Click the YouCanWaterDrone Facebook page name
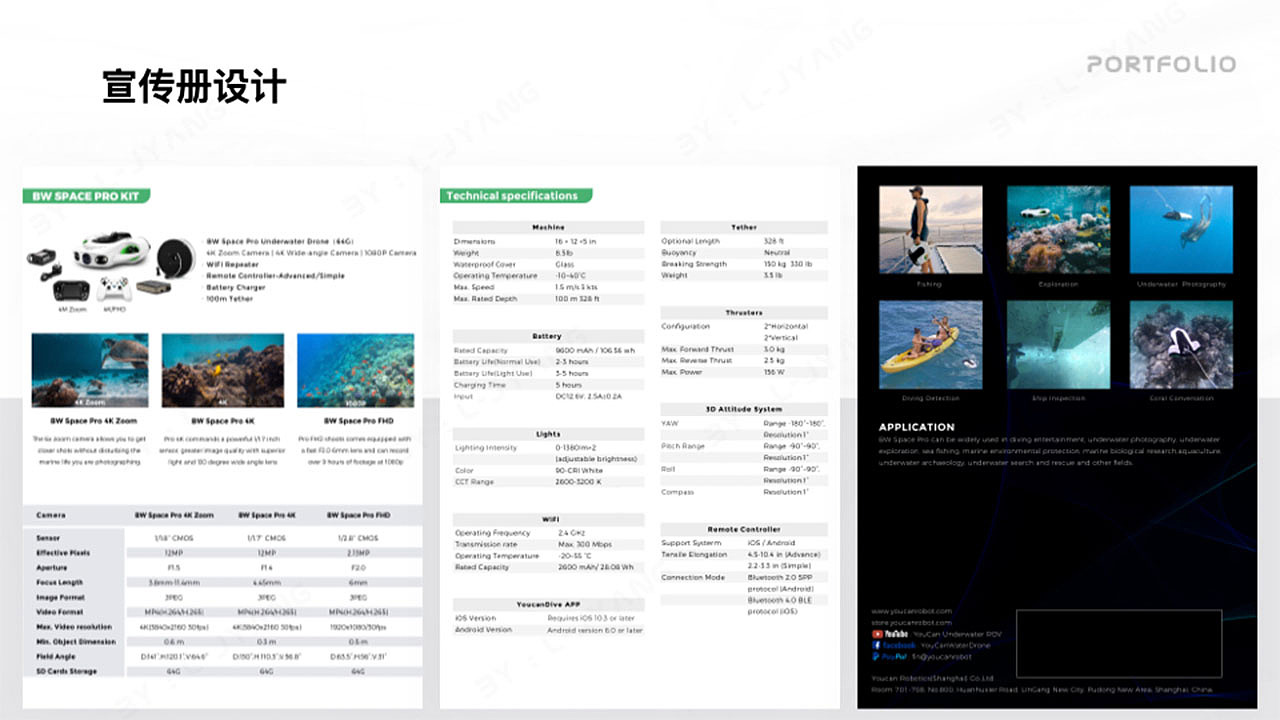 (x=956, y=646)
